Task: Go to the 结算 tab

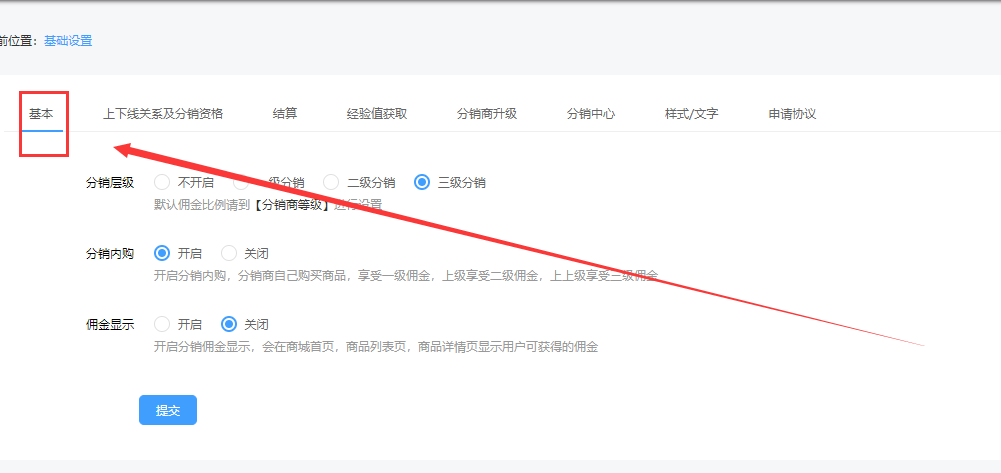Action: point(285,114)
